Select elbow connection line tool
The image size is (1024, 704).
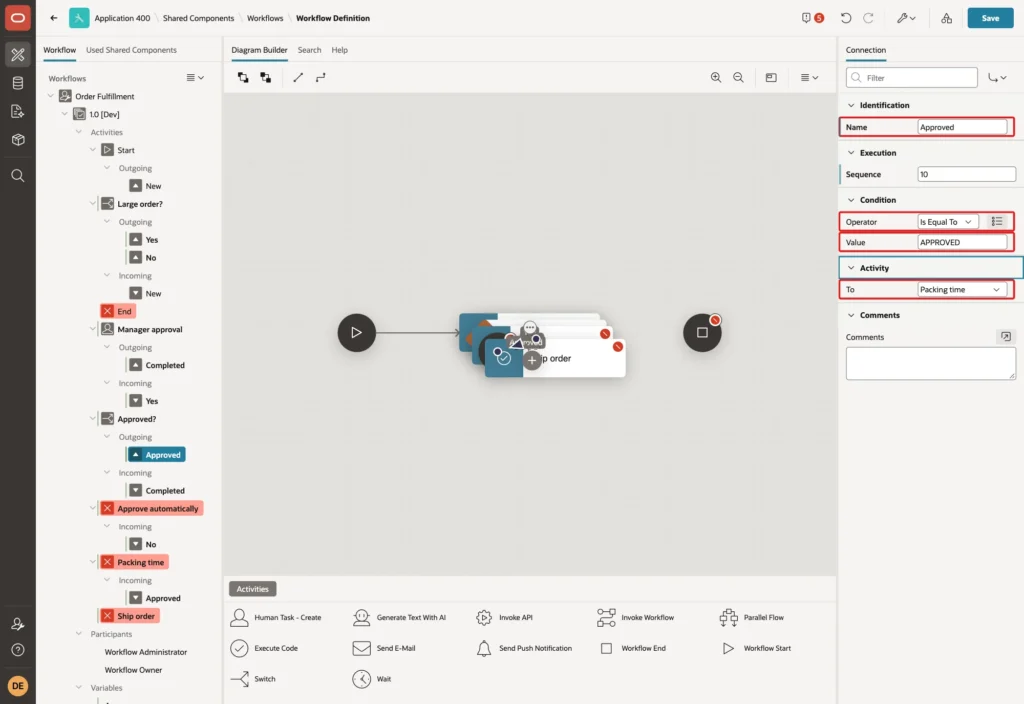pyautogui.click(x=321, y=77)
